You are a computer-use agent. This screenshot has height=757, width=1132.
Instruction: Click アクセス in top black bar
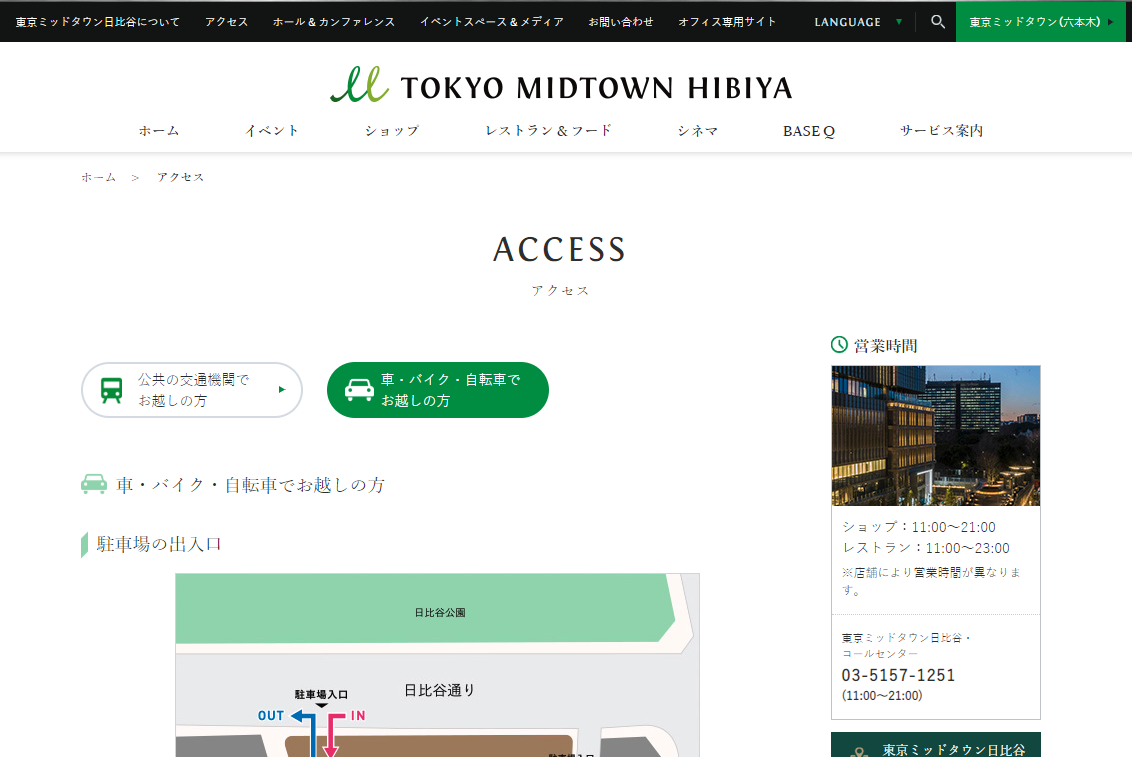(226, 22)
